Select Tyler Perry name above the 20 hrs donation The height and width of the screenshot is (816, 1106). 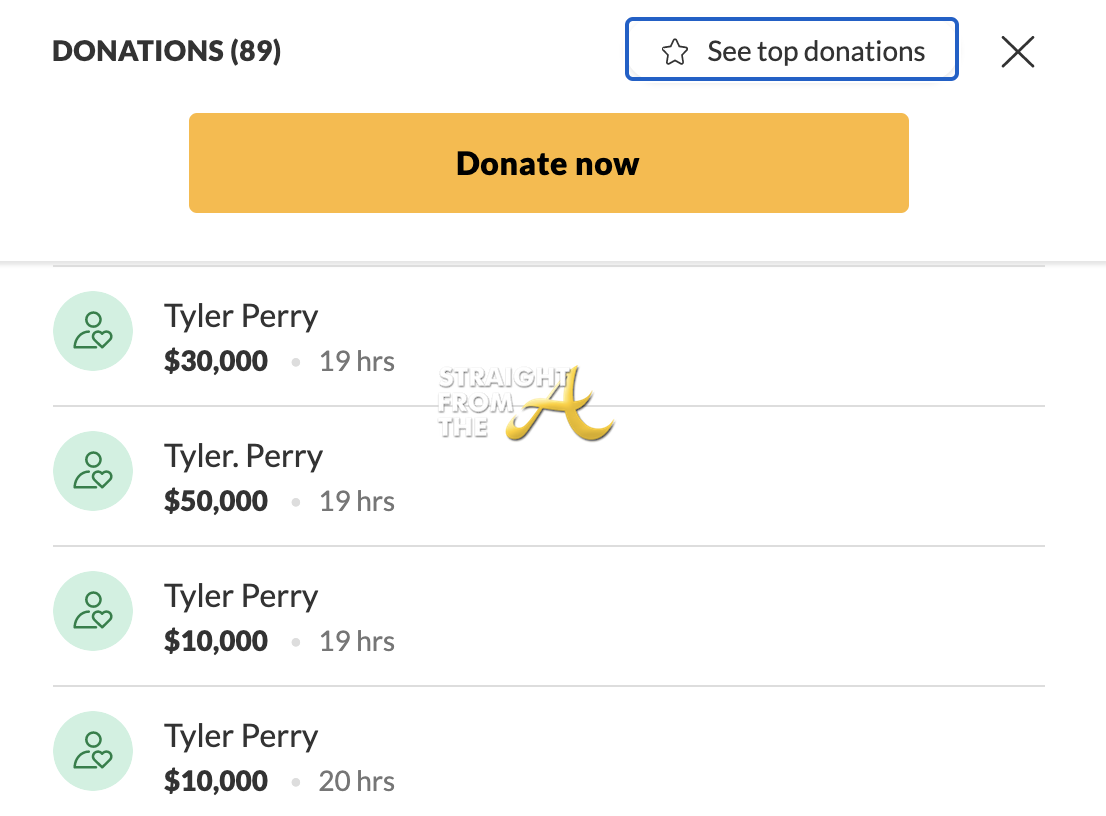(241, 736)
